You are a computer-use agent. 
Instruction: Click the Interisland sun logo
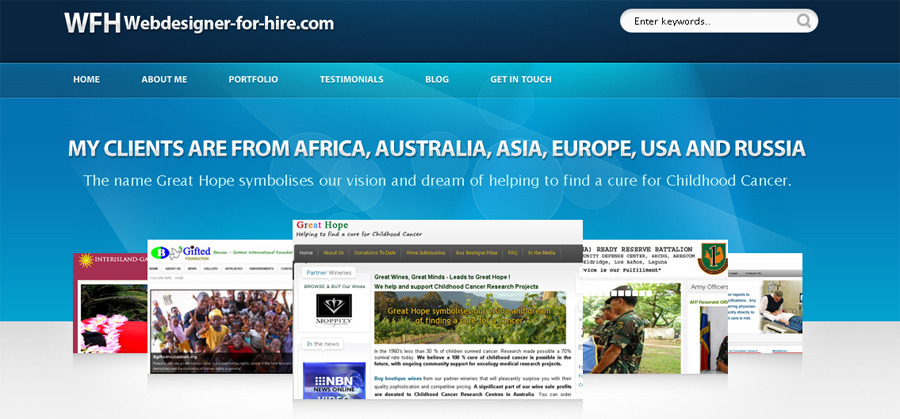86,260
